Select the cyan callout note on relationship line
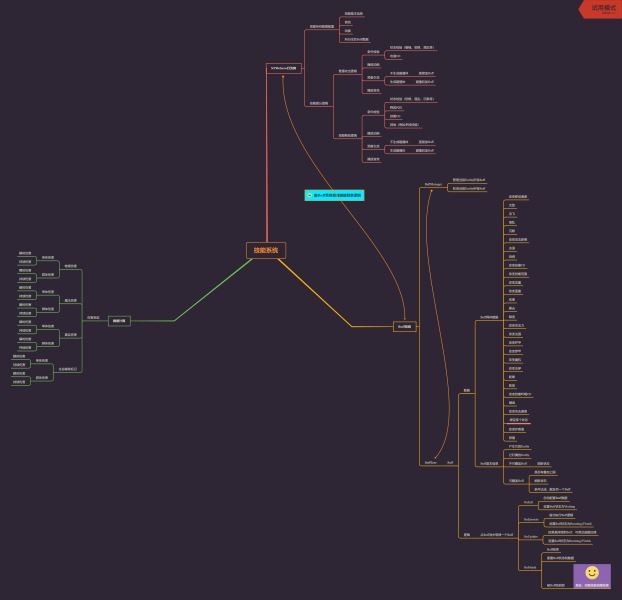Screen dimensions: 622x600 (334, 195)
